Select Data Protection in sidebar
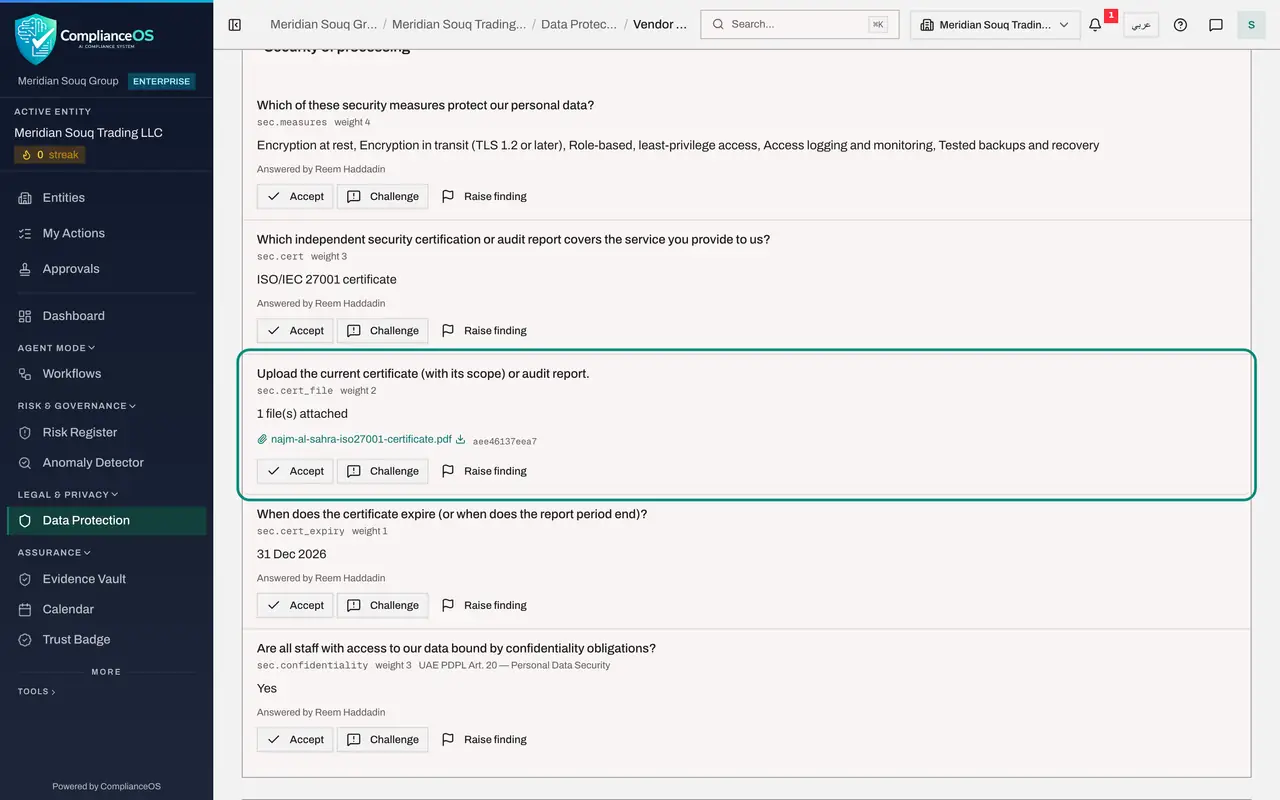This screenshot has width=1280, height=800. coord(106,521)
